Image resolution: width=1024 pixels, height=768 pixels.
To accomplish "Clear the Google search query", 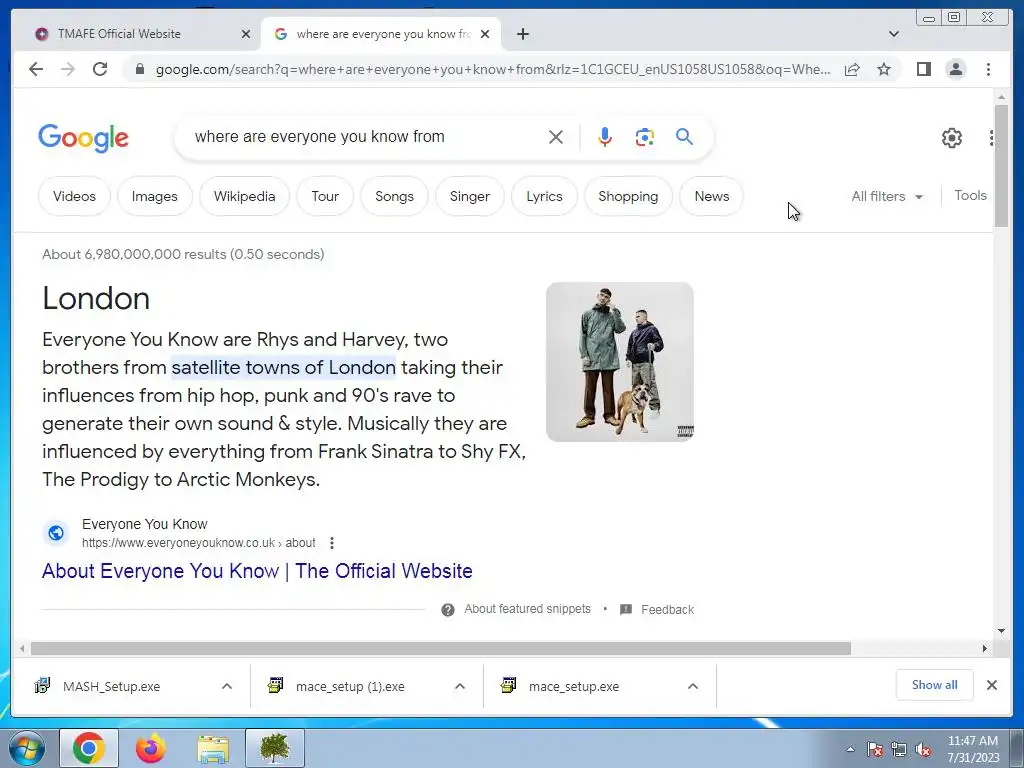I will pyautogui.click(x=556, y=137).
